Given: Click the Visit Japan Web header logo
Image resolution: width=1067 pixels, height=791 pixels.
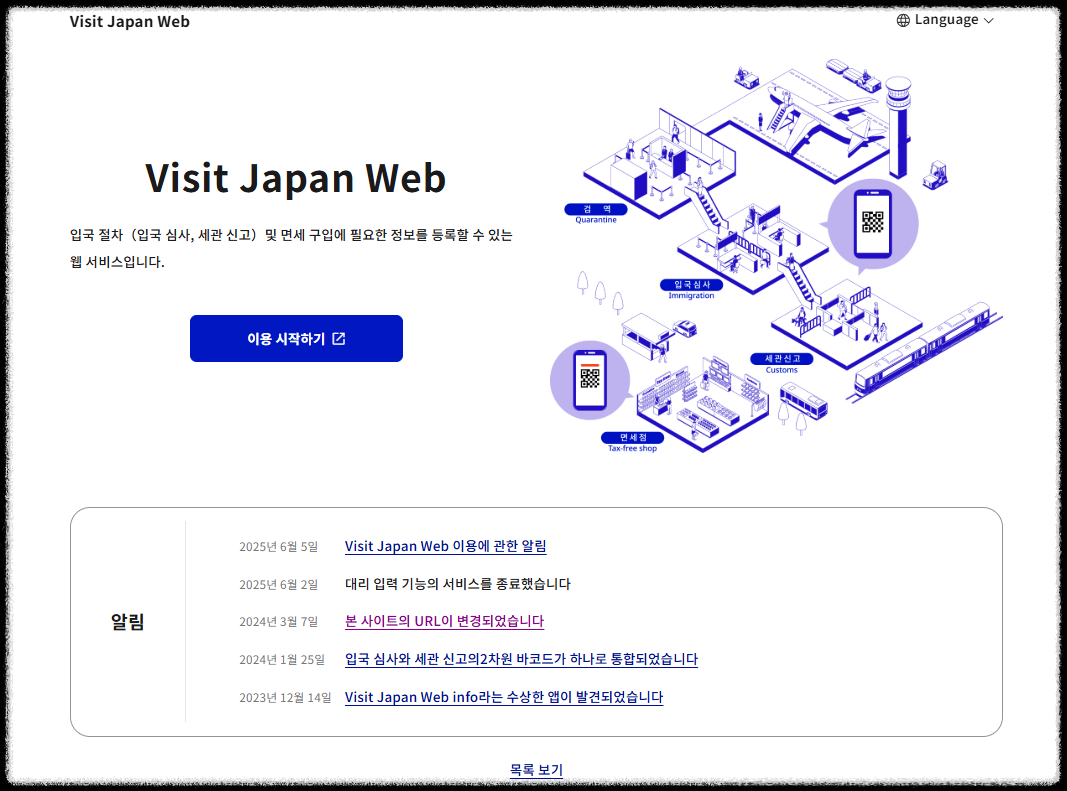Looking at the screenshot, I should coord(129,22).
